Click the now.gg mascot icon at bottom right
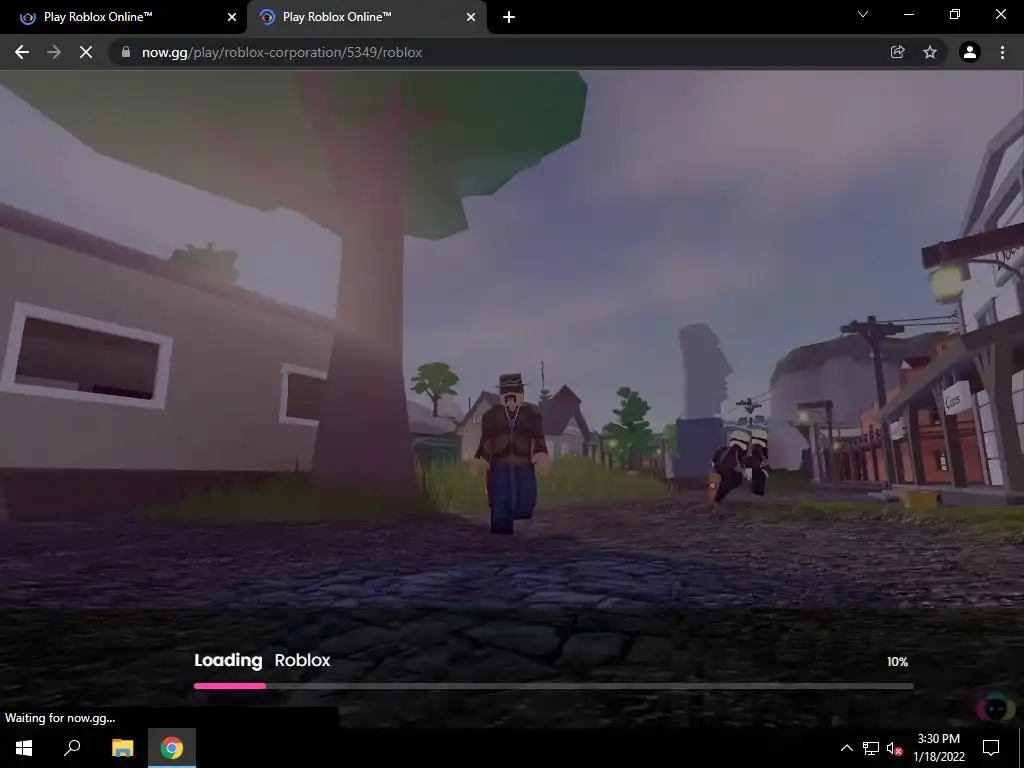The height and width of the screenshot is (768, 1024). click(x=996, y=708)
